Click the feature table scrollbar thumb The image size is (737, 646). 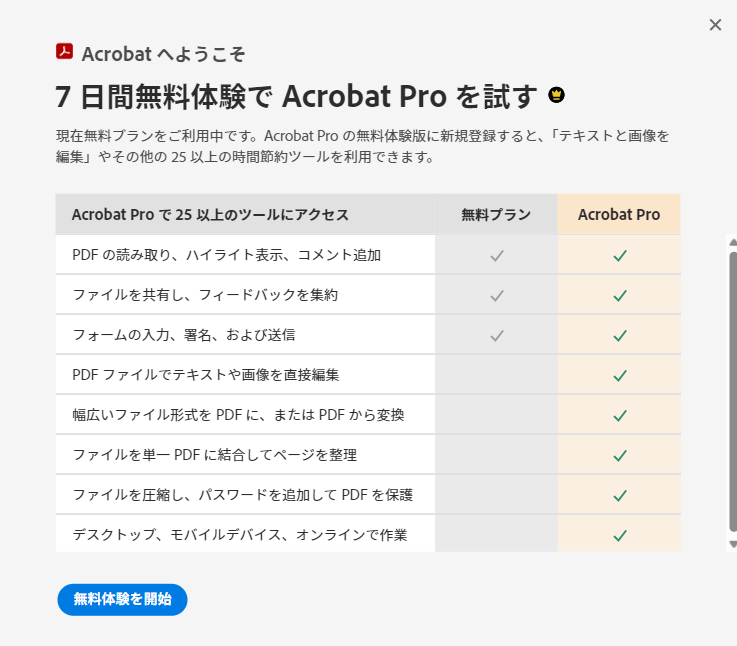click(x=733, y=392)
